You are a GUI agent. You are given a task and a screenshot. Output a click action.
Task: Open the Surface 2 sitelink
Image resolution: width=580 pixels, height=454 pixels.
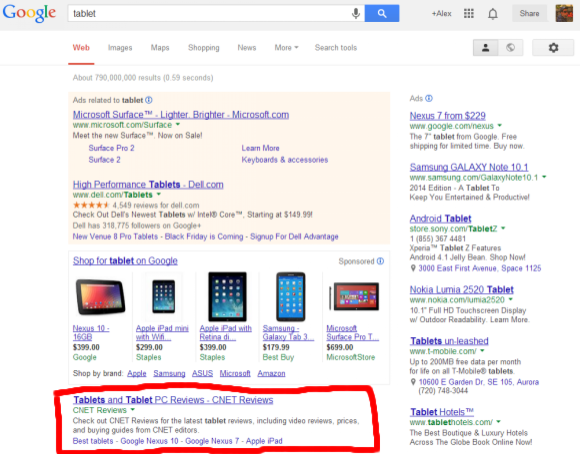click(104, 160)
